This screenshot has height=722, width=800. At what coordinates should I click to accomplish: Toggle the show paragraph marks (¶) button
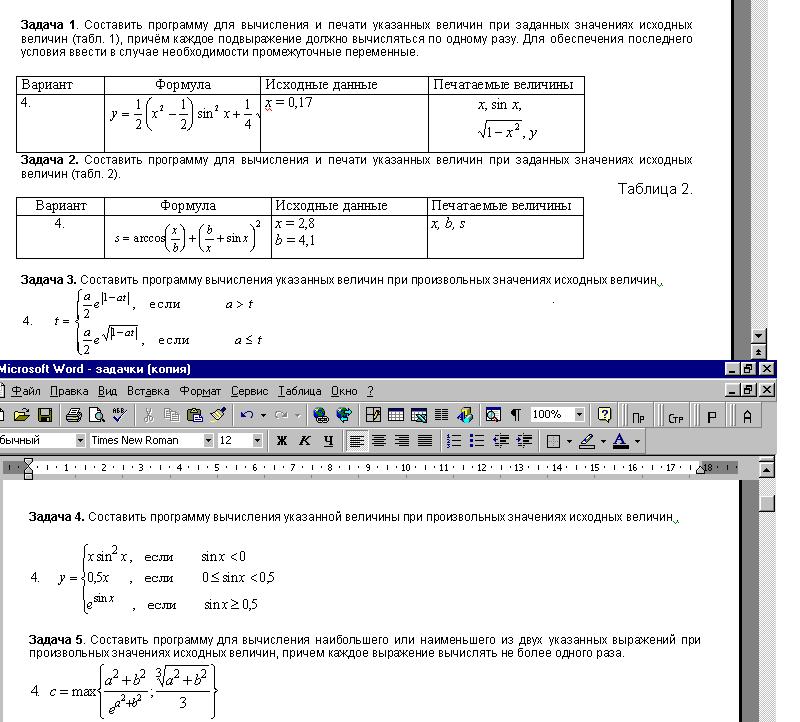pos(516,415)
